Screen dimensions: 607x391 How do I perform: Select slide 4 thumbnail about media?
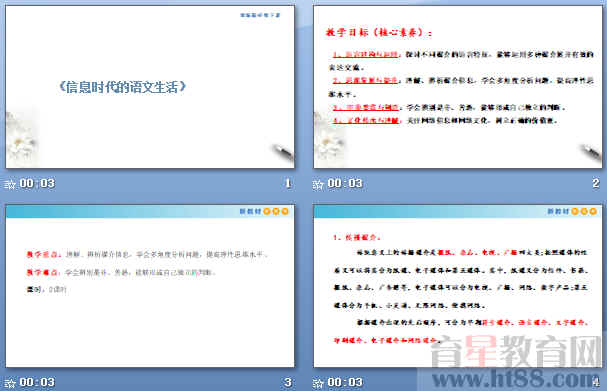[458, 286]
